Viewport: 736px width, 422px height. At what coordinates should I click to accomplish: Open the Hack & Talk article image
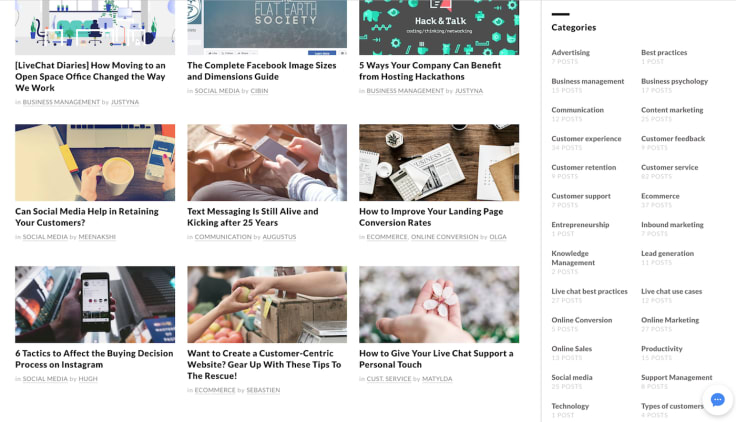click(439, 27)
